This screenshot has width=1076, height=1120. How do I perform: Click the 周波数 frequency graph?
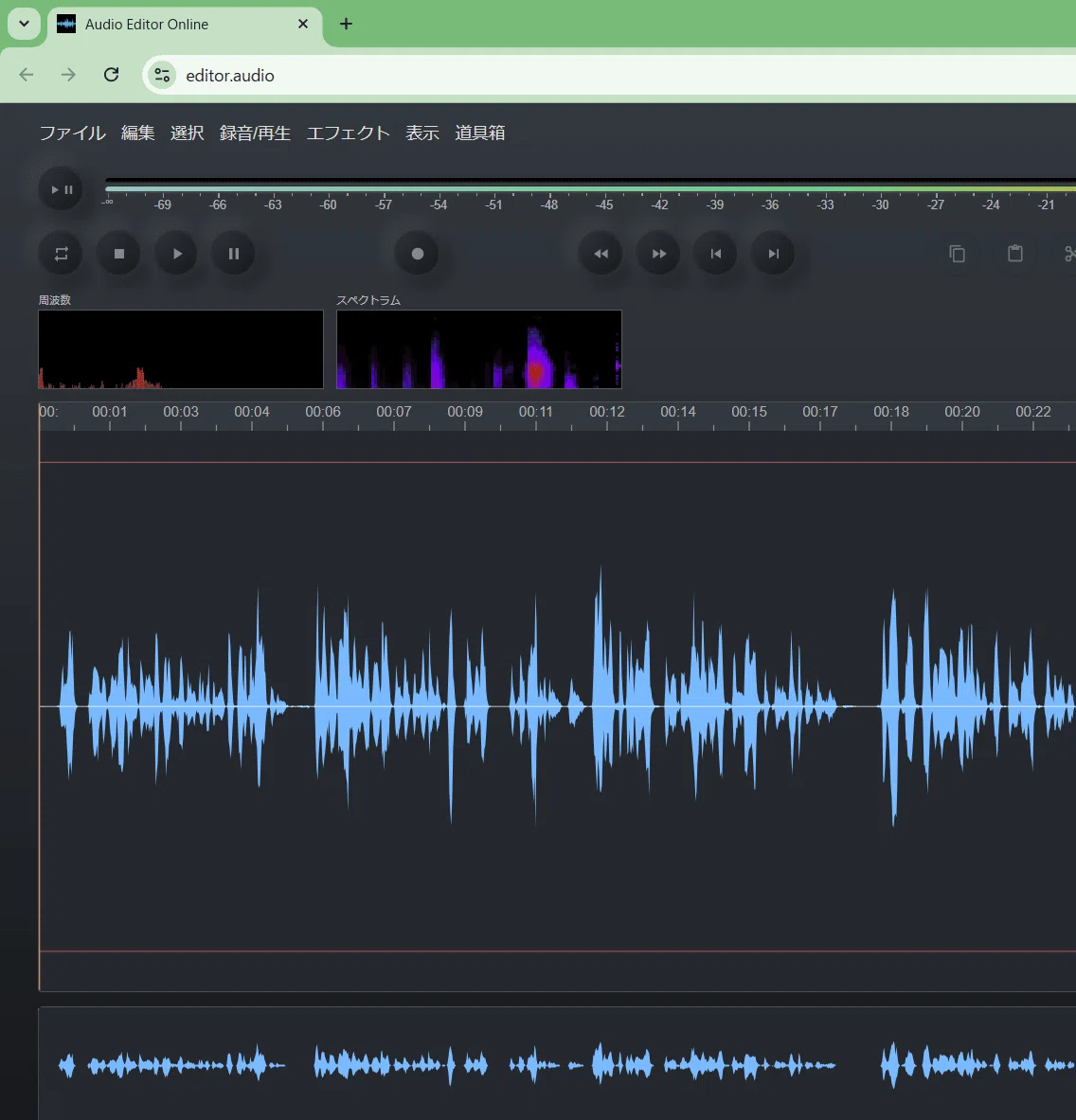pos(181,349)
